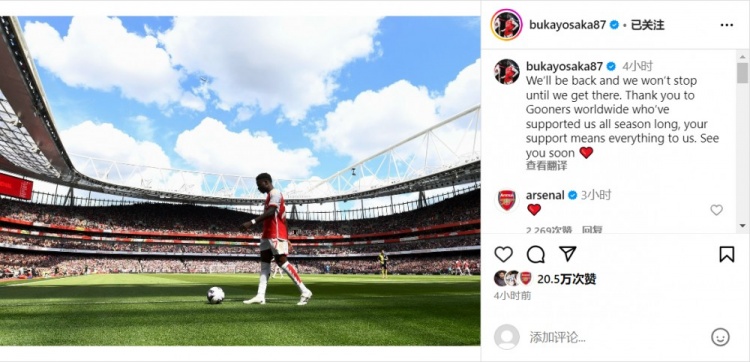750x362 pixels.
Task: Open the comment bubble icon
Action: pos(535,254)
